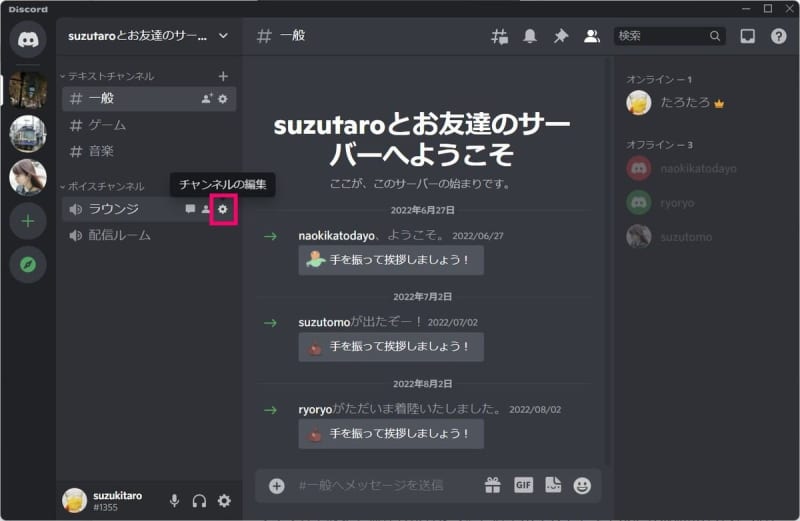This screenshot has height=521, width=800.
Task: Select the ゲーム text channel
Action: [107, 125]
